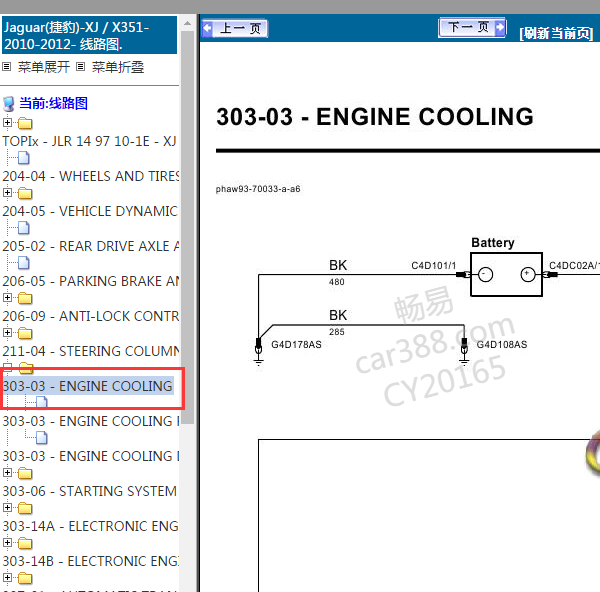This screenshot has width=600, height=592.
Task: Click folder icon above 303-14A - ELECTRONIC ENG
Action: click(25, 509)
